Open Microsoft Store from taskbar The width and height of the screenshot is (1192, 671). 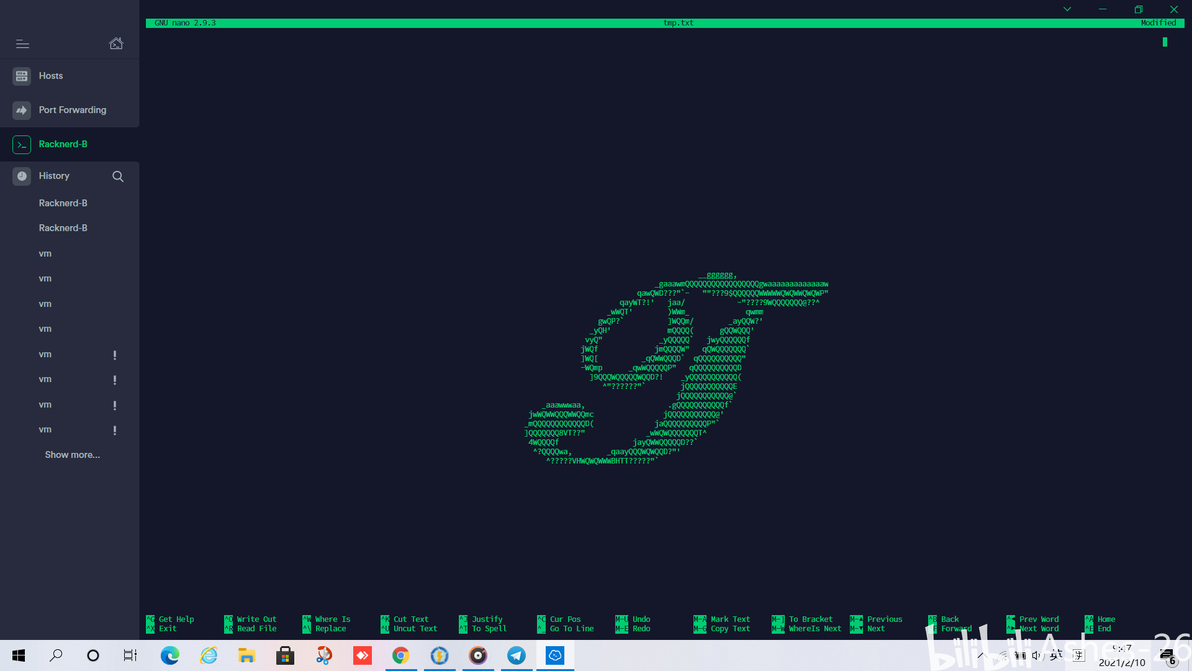click(285, 656)
